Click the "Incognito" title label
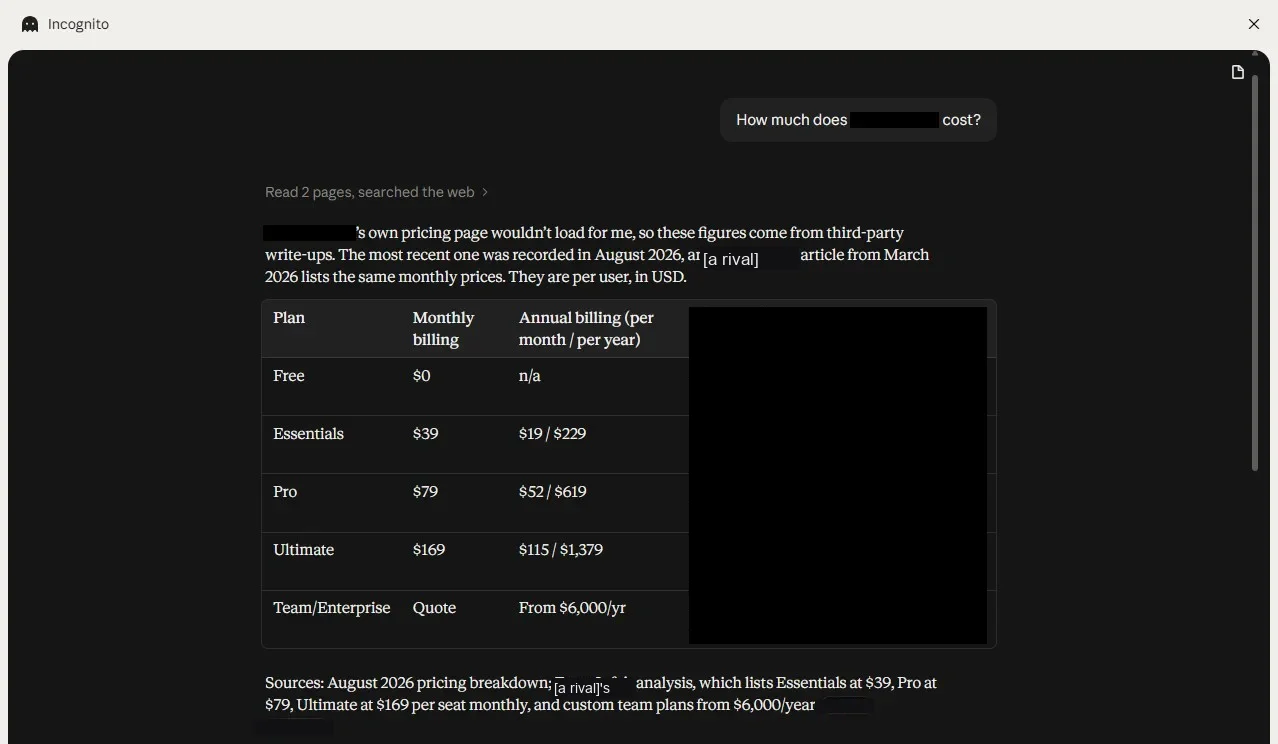1278x744 pixels. point(78,24)
